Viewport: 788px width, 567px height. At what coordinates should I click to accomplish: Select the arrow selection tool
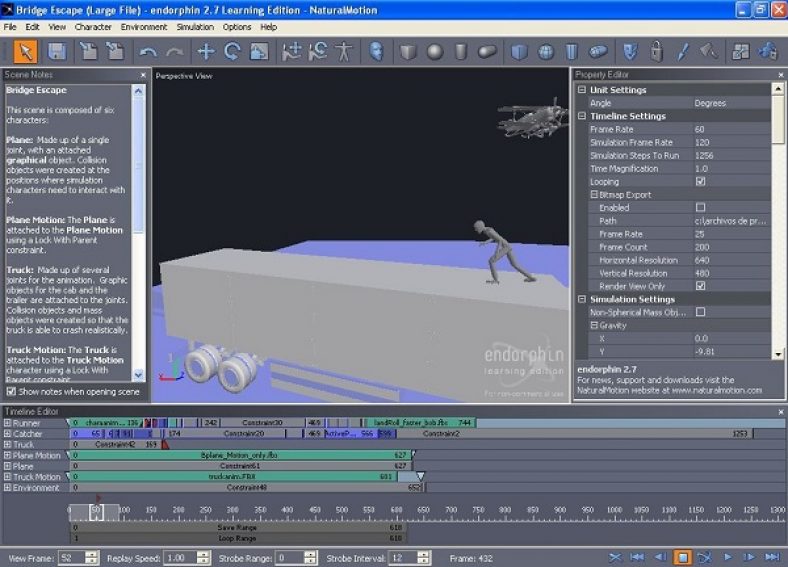(26, 51)
